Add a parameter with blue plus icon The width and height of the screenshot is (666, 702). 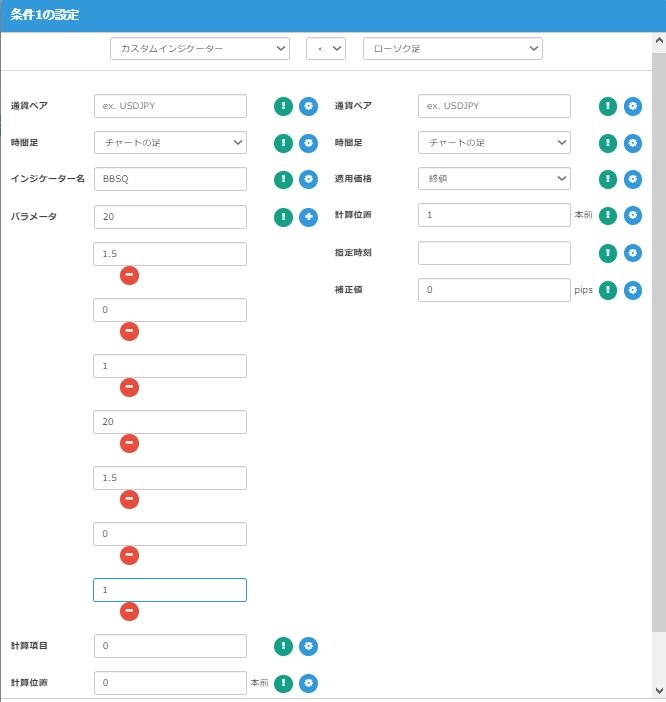coord(308,217)
